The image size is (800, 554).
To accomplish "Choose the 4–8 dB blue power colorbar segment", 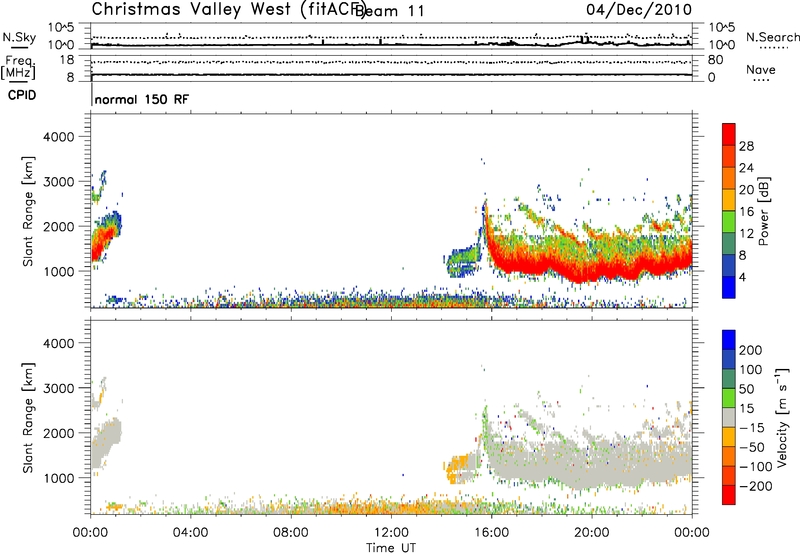I will 729,265.
